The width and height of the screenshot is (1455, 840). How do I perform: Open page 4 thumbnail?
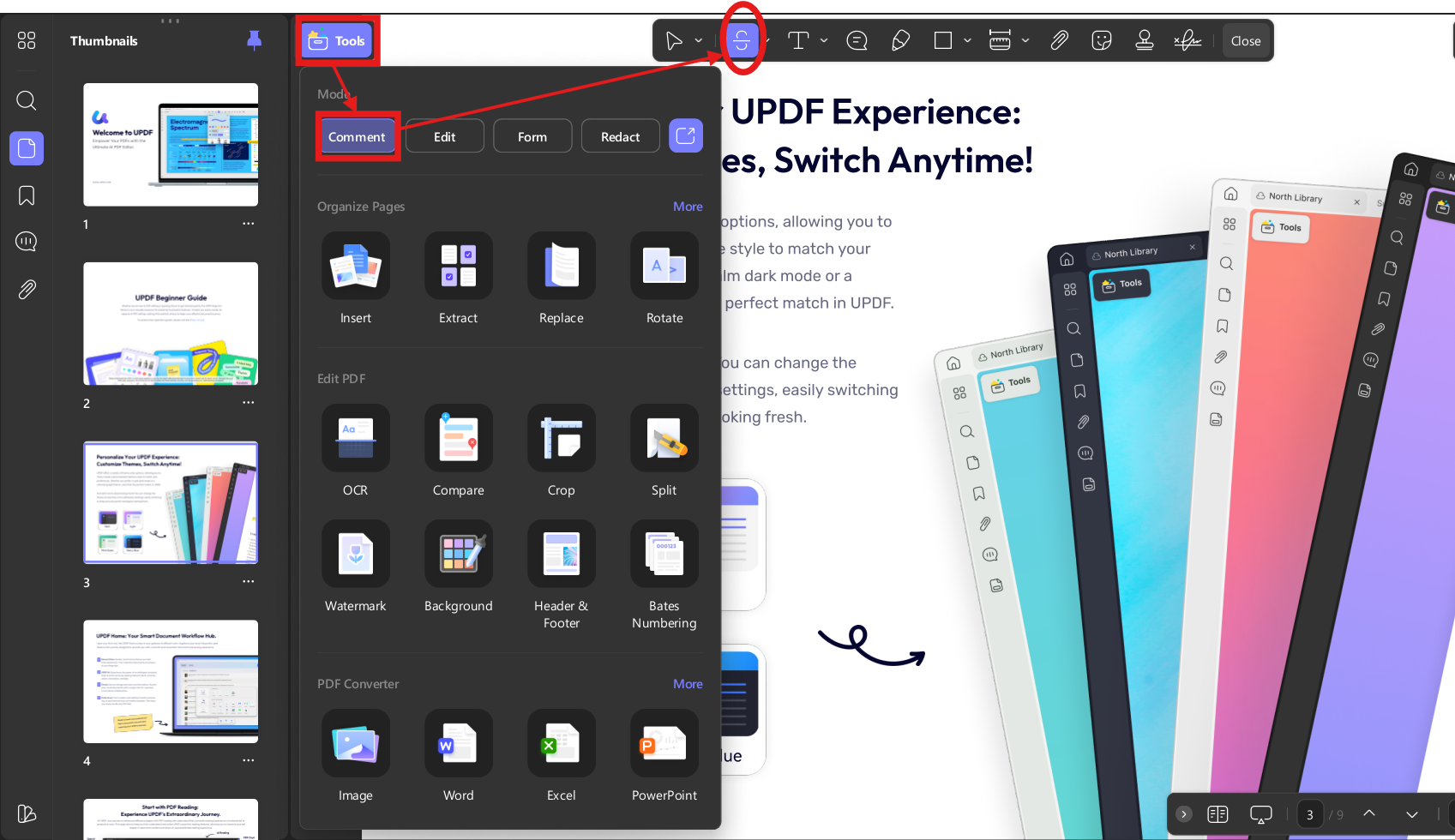pos(171,681)
